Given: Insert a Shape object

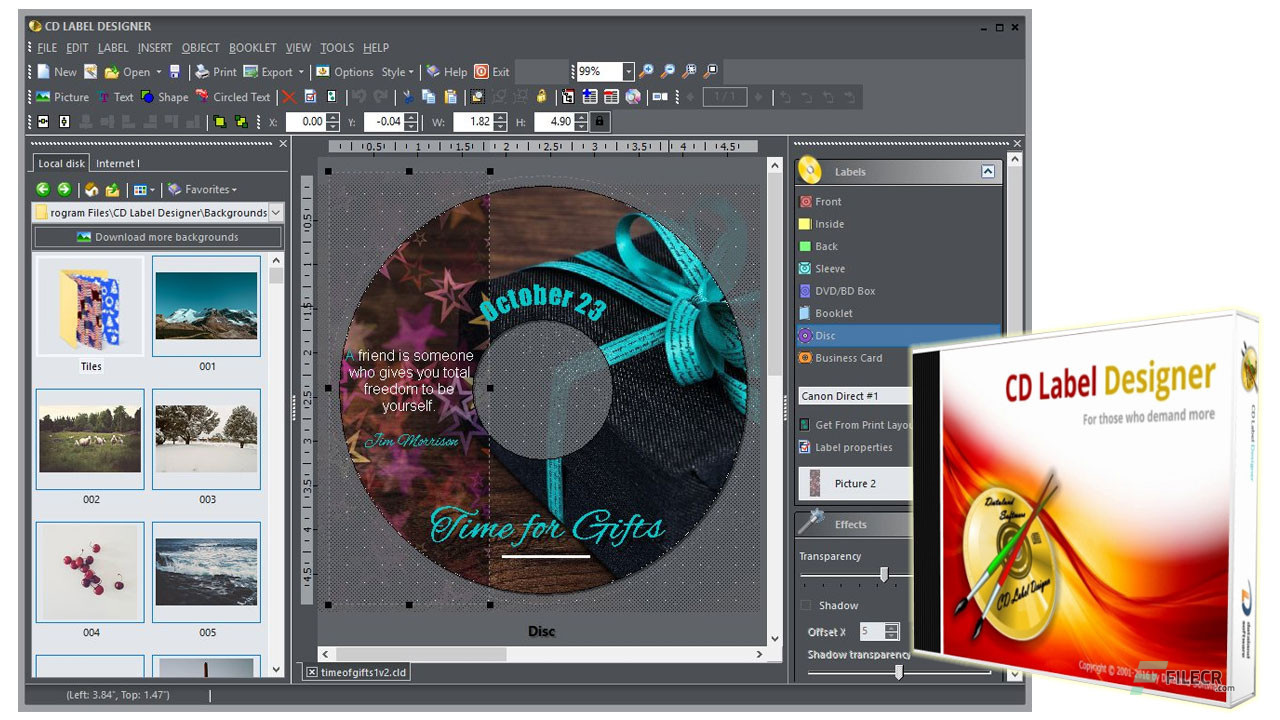Looking at the screenshot, I should tap(164, 97).
